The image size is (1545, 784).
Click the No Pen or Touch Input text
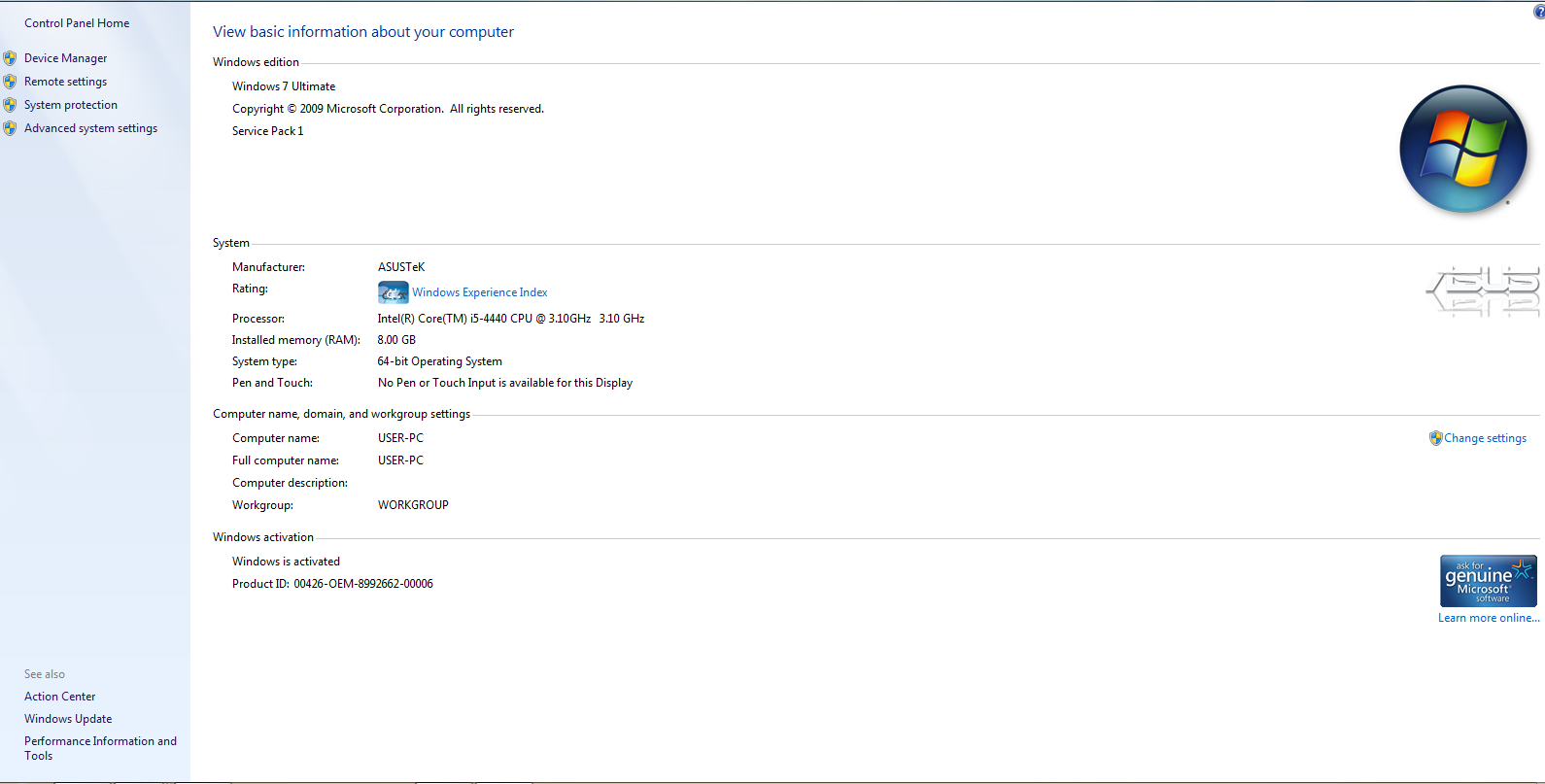tap(505, 383)
